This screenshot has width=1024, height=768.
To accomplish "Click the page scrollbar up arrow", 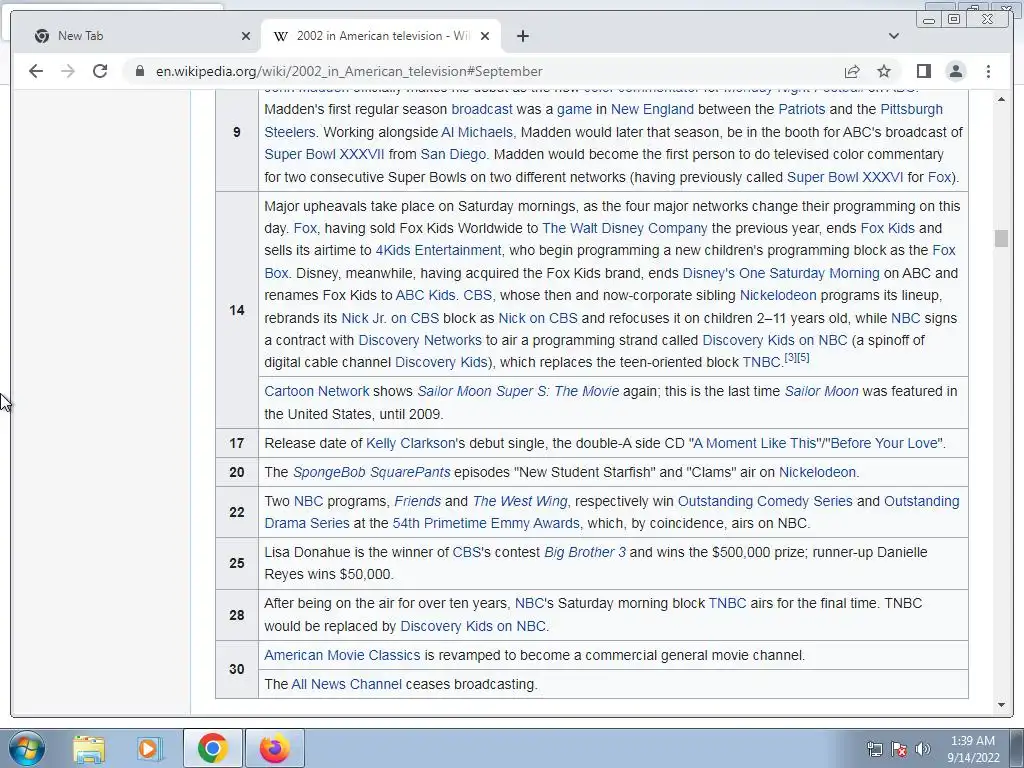I will click(1001, 99).
